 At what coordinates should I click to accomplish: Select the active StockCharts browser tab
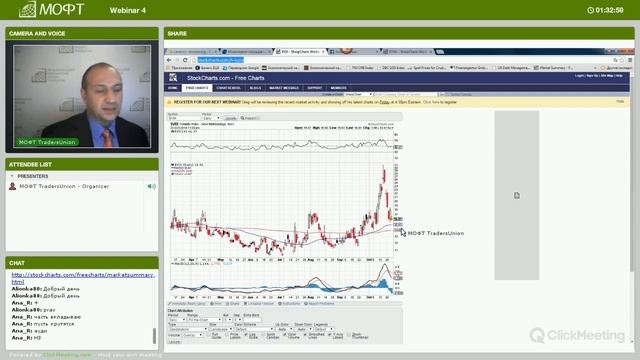click(x=300, y=51)
